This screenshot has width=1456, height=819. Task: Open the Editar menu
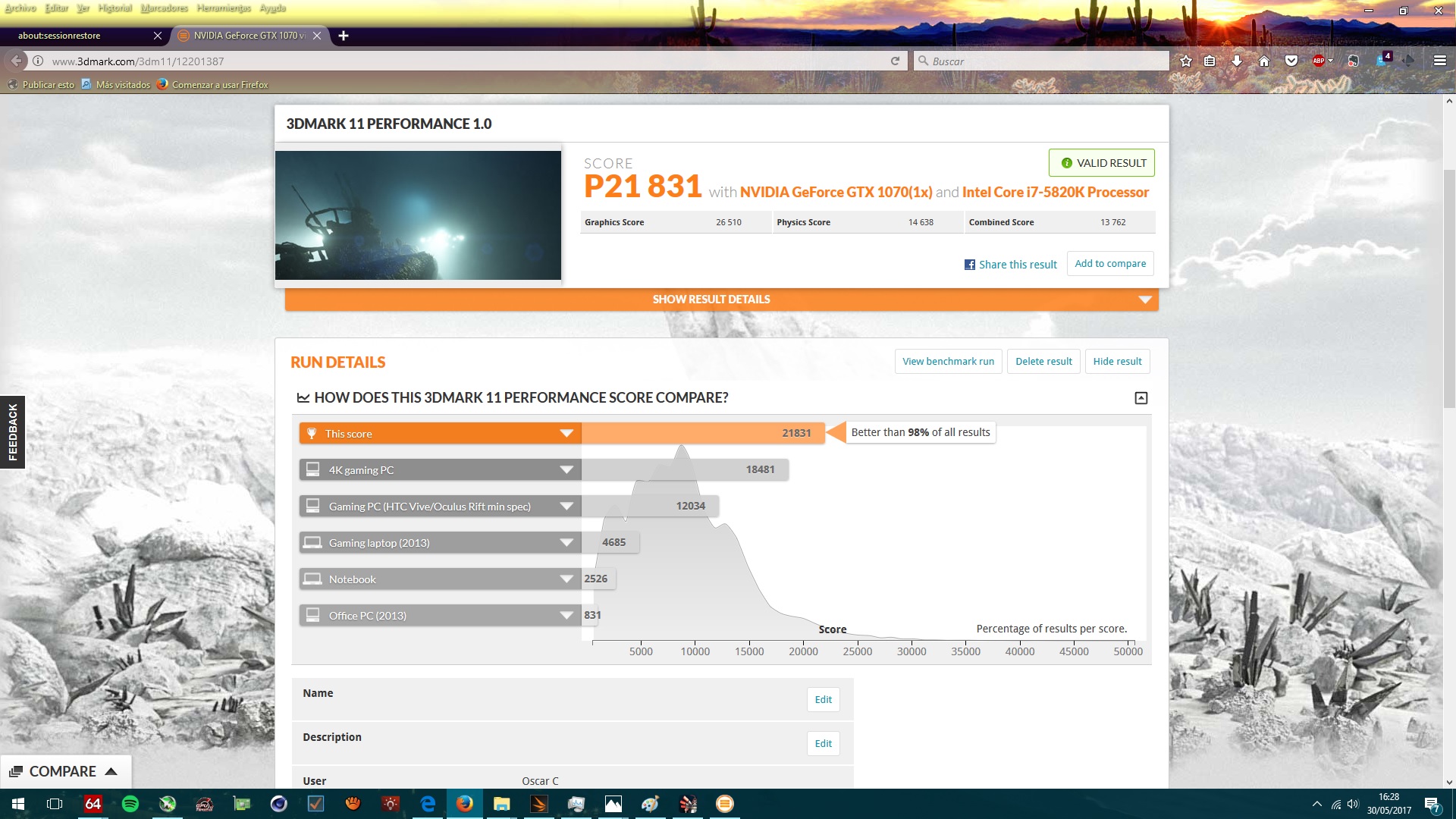[57, 8]
